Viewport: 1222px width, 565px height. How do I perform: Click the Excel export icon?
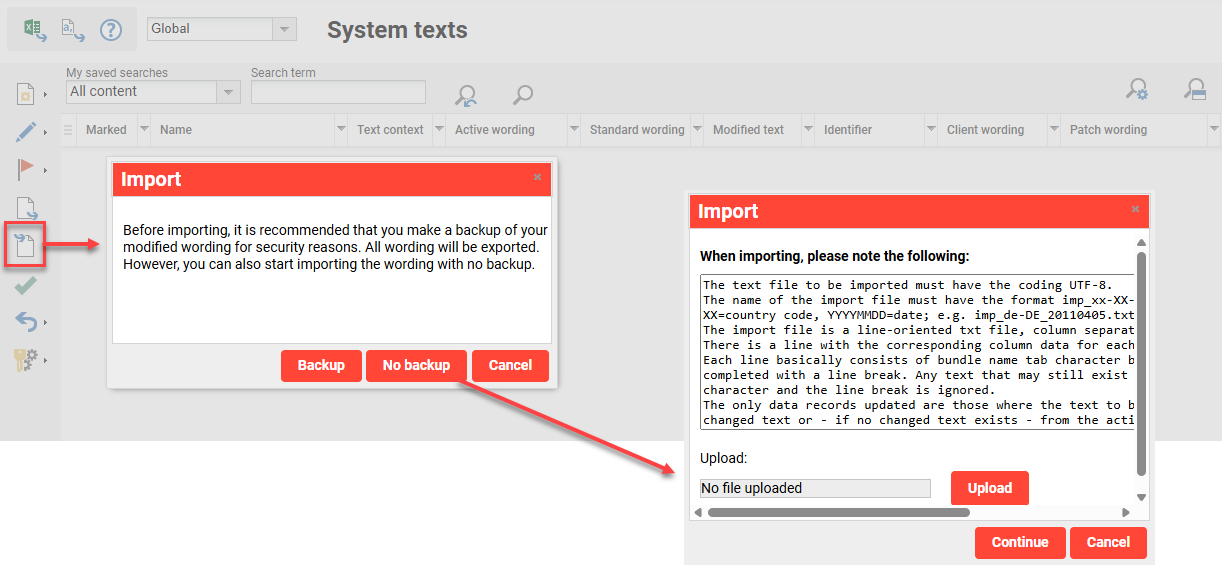point(35,29)
